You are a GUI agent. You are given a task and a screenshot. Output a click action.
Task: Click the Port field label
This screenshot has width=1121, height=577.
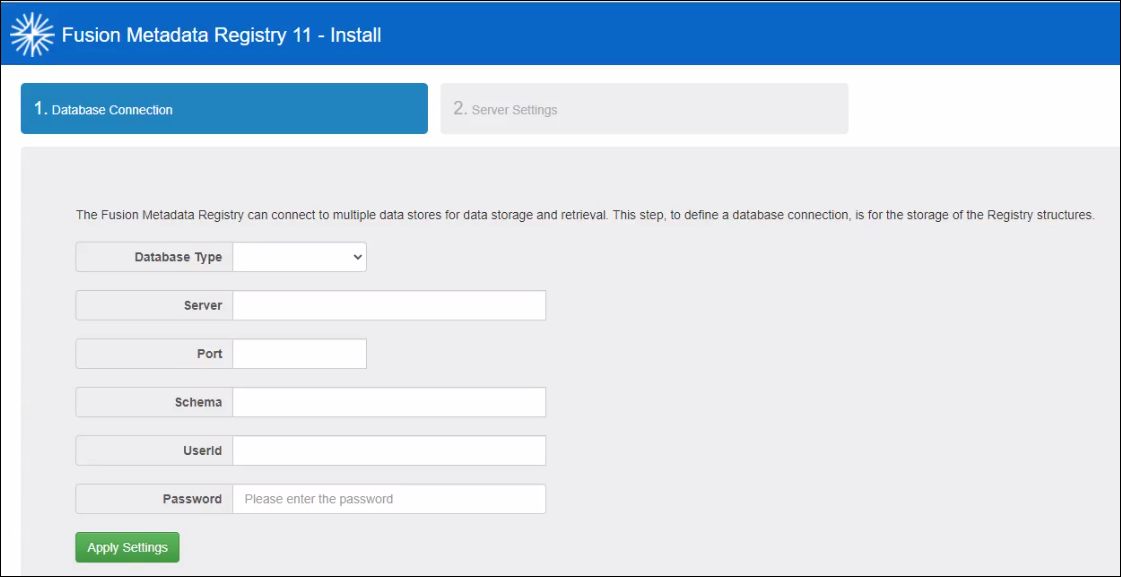209,354
